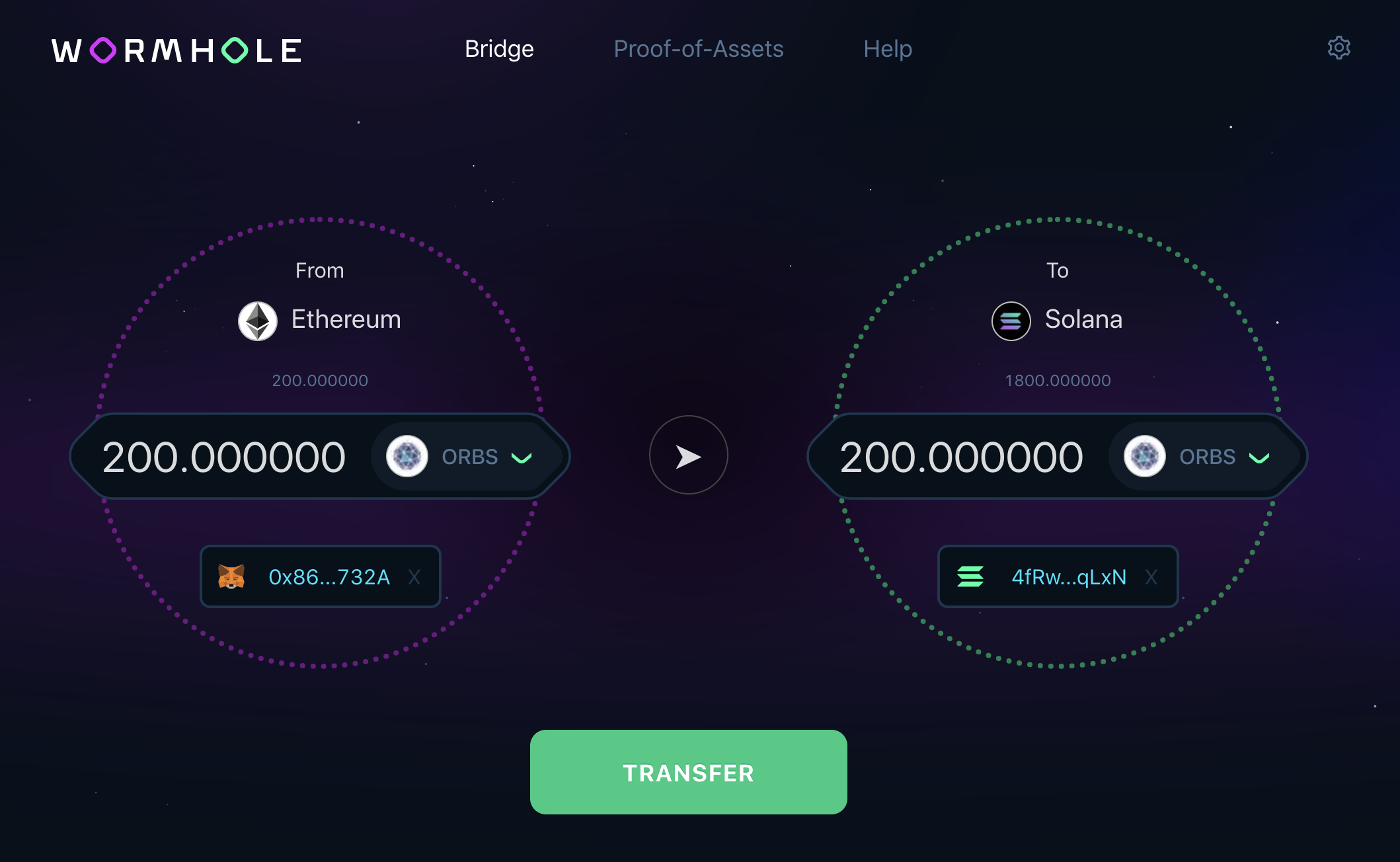Image resolution: width=1400 pixels, height=862 pixels.
Task: Click the Solana chain icon
Action: [1011, 321]
